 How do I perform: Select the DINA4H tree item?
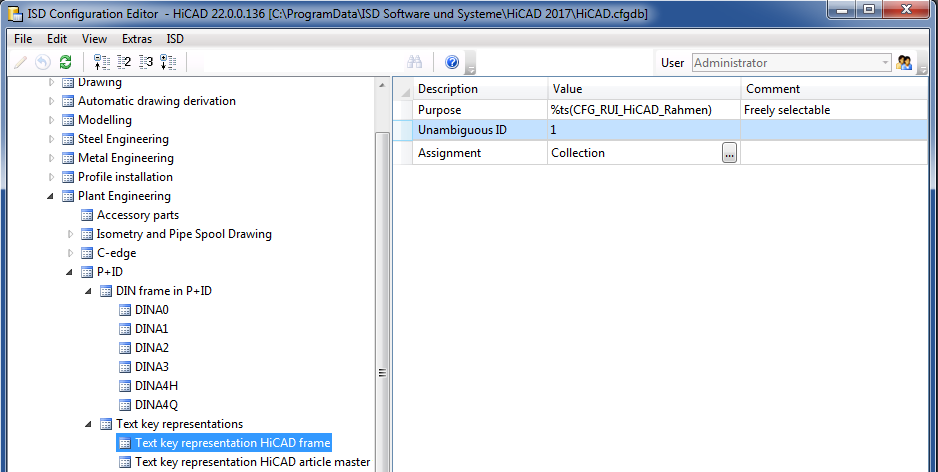coord(156,386)
